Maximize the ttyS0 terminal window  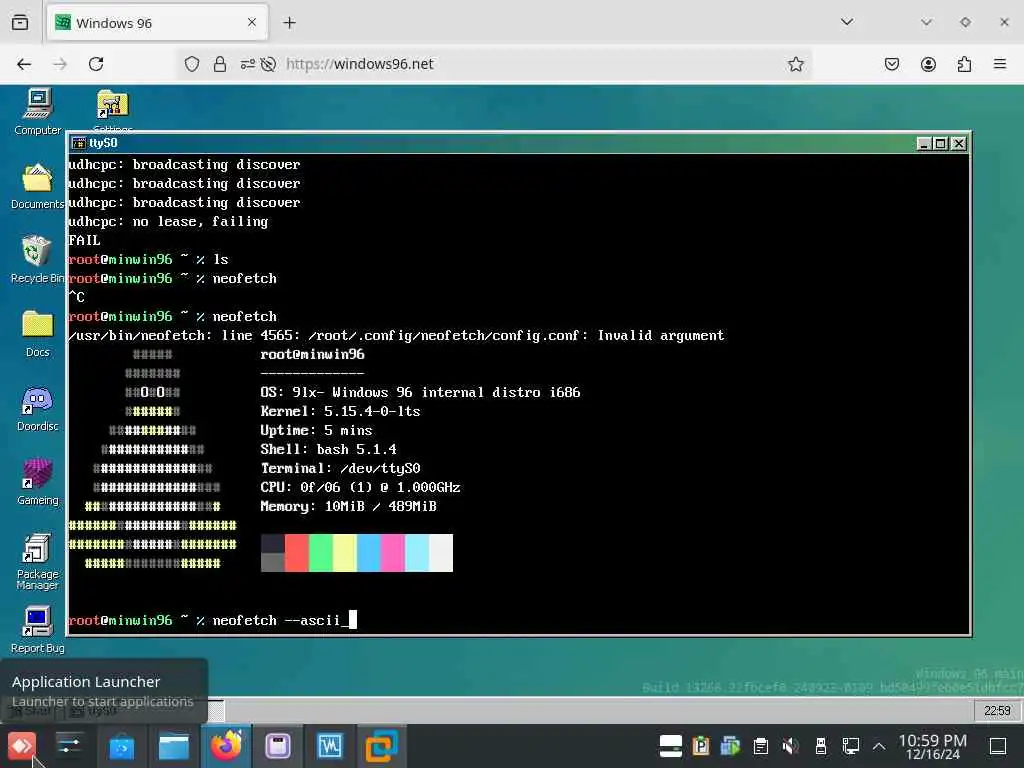point(940,144)
